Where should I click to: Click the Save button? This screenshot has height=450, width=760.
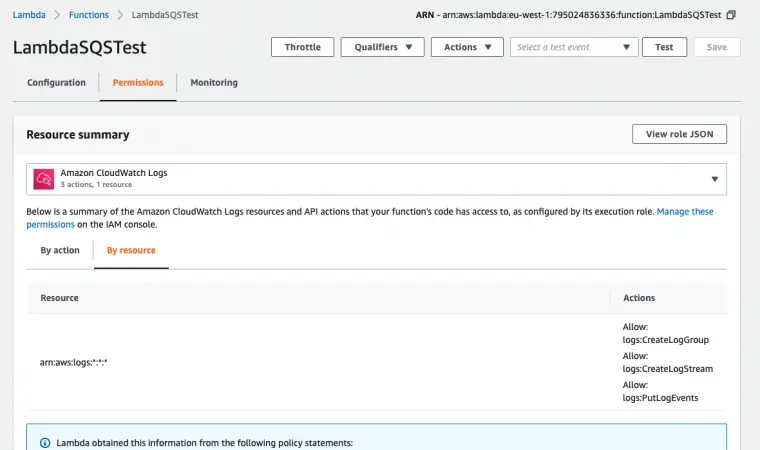[717, 47]
